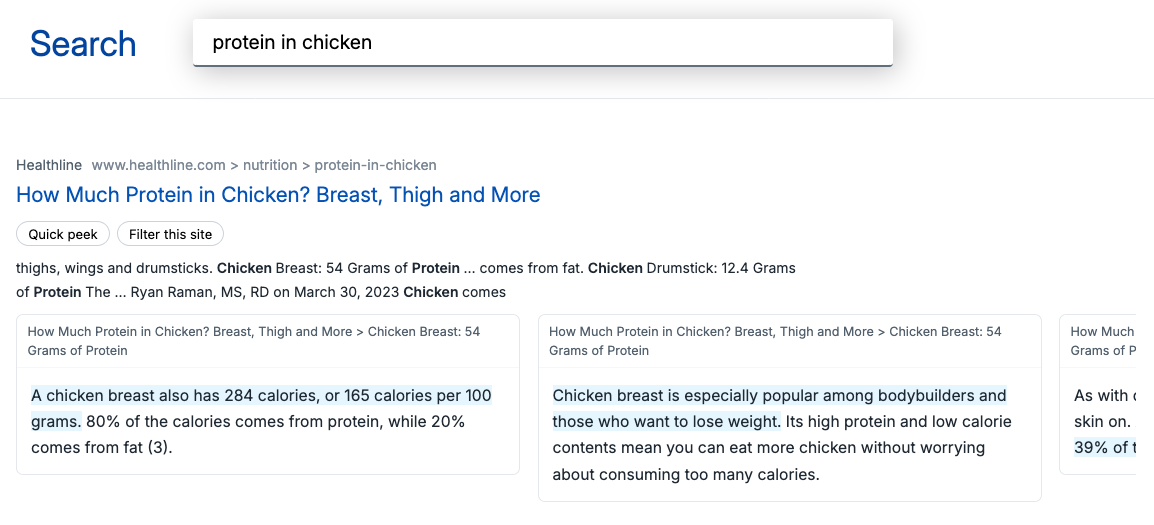Click '80% of the calories' text in first card
Screen dimensions: 1154x525
click(248, 434)
